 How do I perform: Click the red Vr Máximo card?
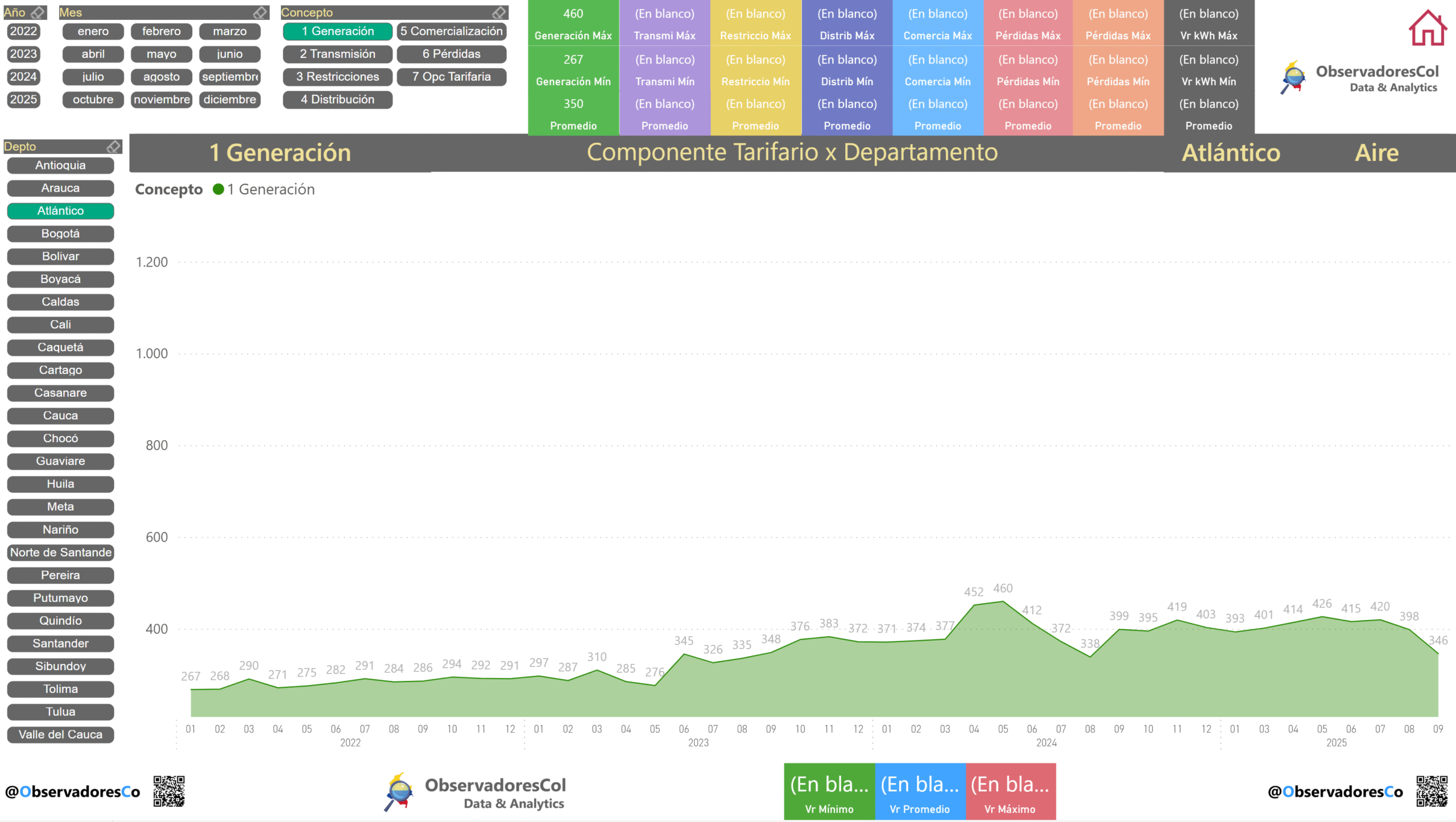point(1010,791)
